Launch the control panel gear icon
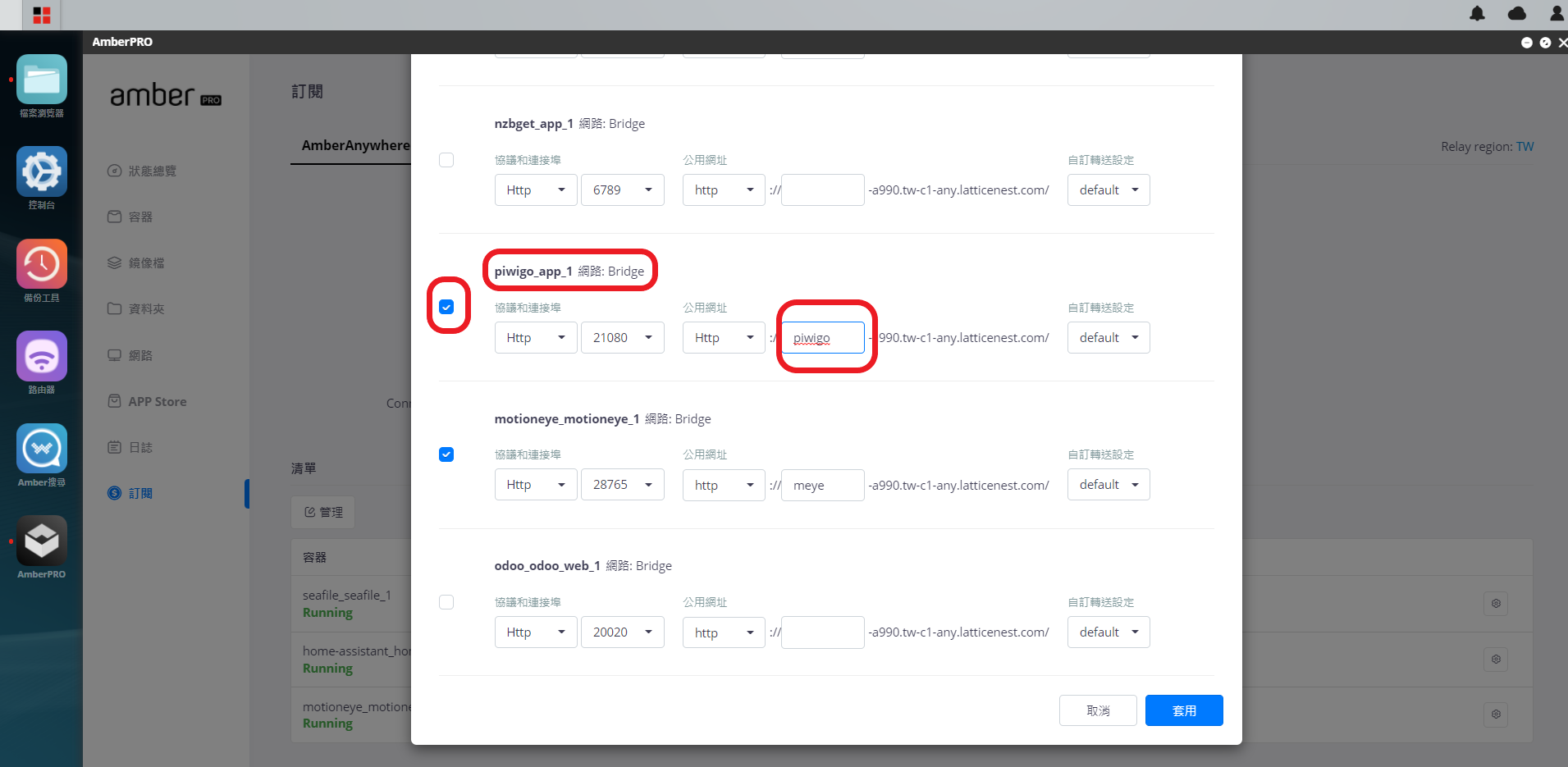 41,171
